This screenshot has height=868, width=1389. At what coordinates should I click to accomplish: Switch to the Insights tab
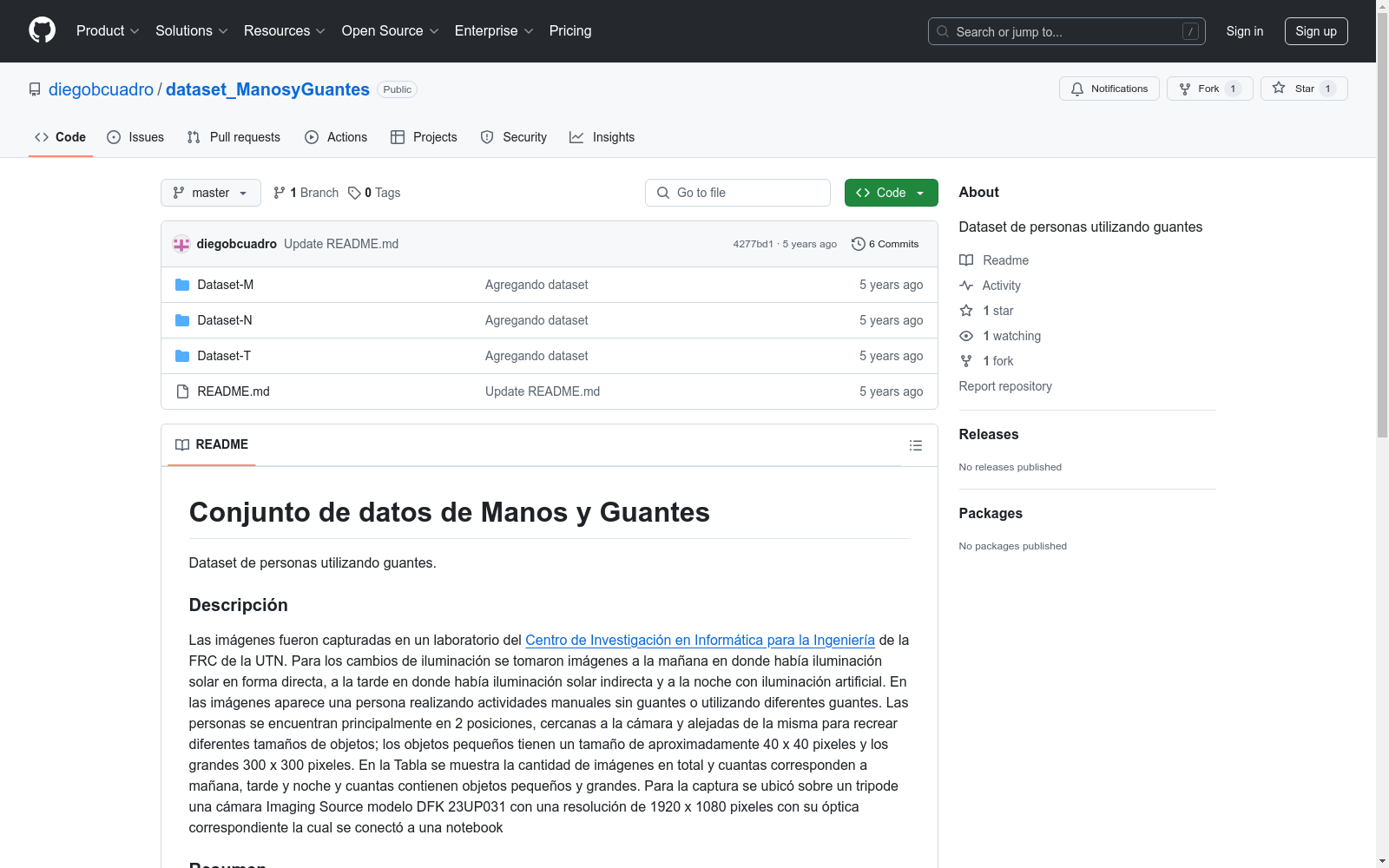tap(602, 137)
